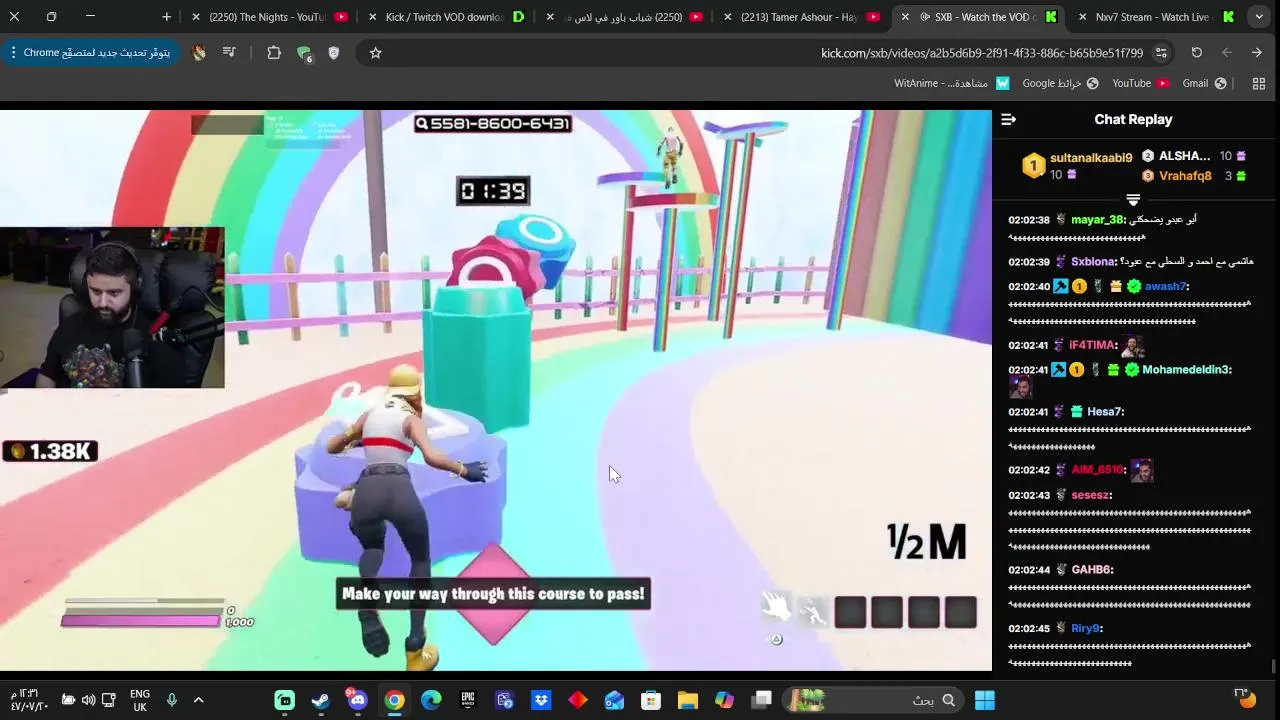Click username sesesz in chat
This screenshot has height=720, width=1280.
pos(1090,496)
